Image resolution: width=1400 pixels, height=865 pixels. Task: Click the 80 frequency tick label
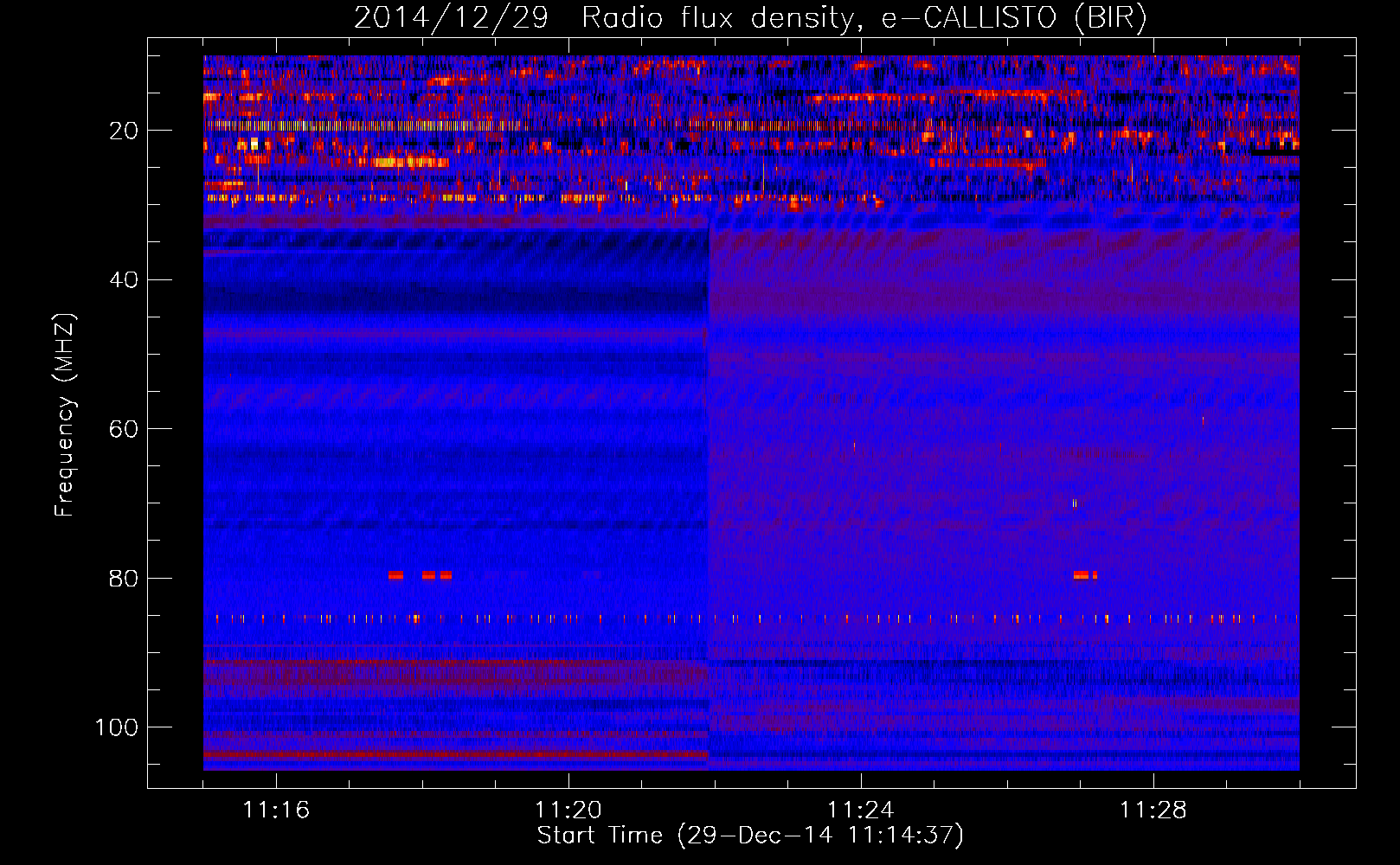(x=125, y=578)
